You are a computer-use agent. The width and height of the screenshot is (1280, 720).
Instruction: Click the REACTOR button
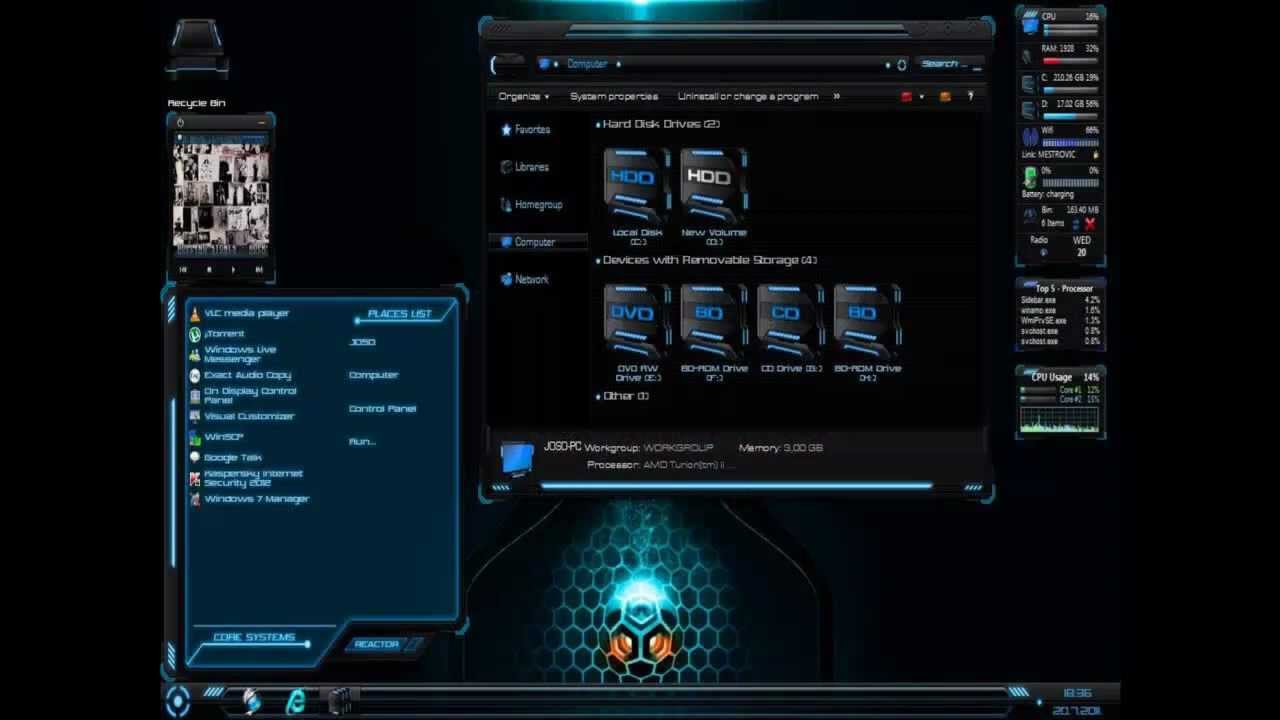(377, 645)
